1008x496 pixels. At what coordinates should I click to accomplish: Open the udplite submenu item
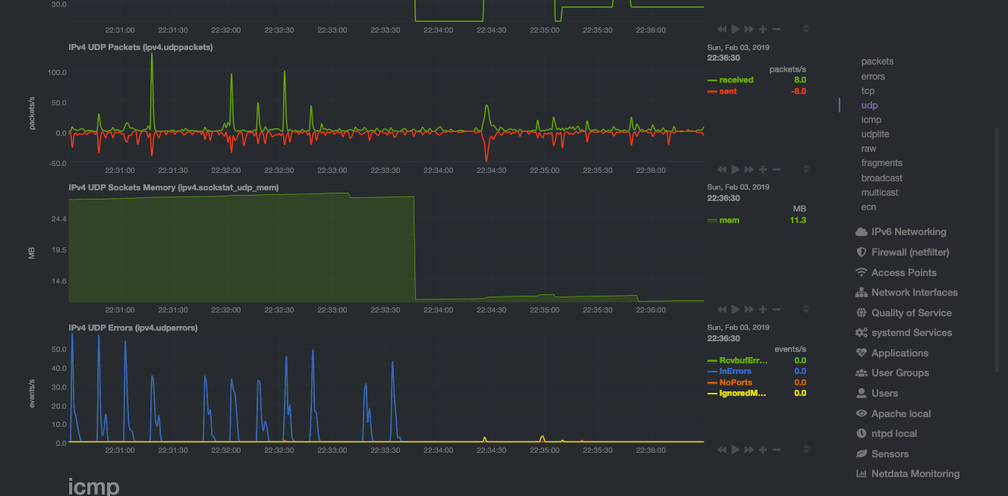tap(875, 134)
